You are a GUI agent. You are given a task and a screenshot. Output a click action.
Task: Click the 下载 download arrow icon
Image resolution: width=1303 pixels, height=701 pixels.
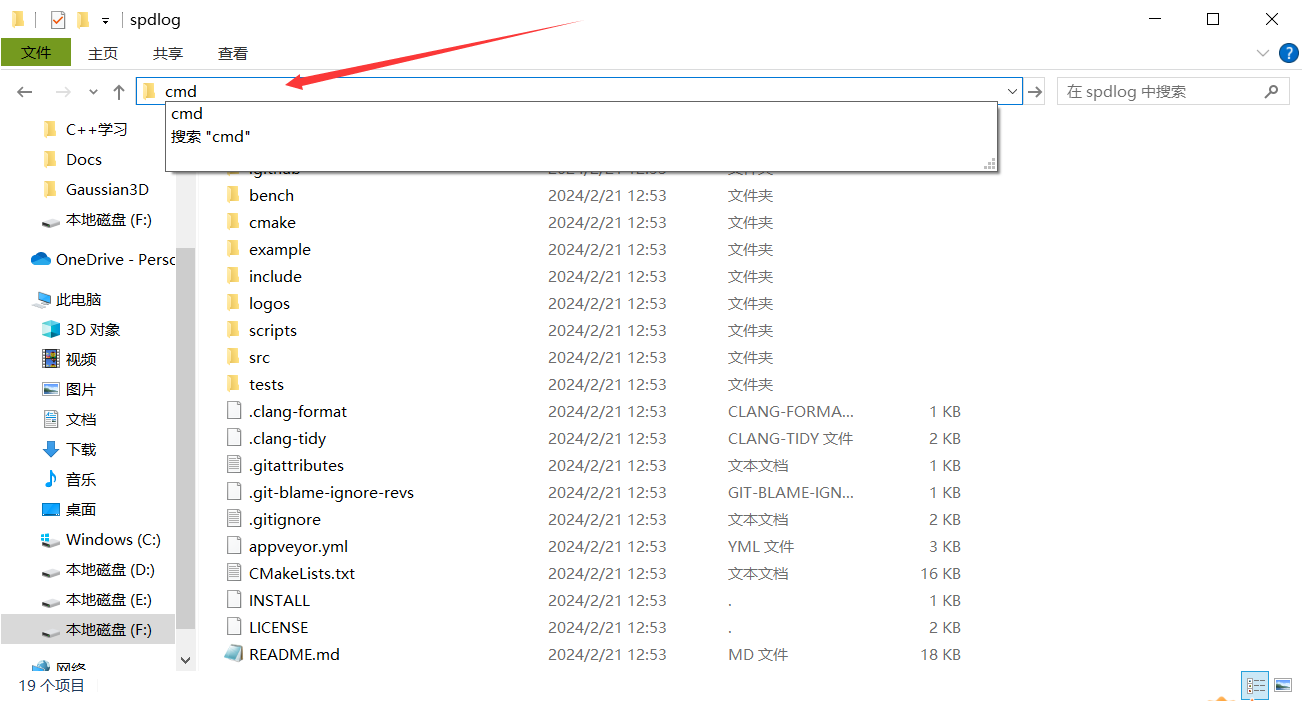[51, 449]
